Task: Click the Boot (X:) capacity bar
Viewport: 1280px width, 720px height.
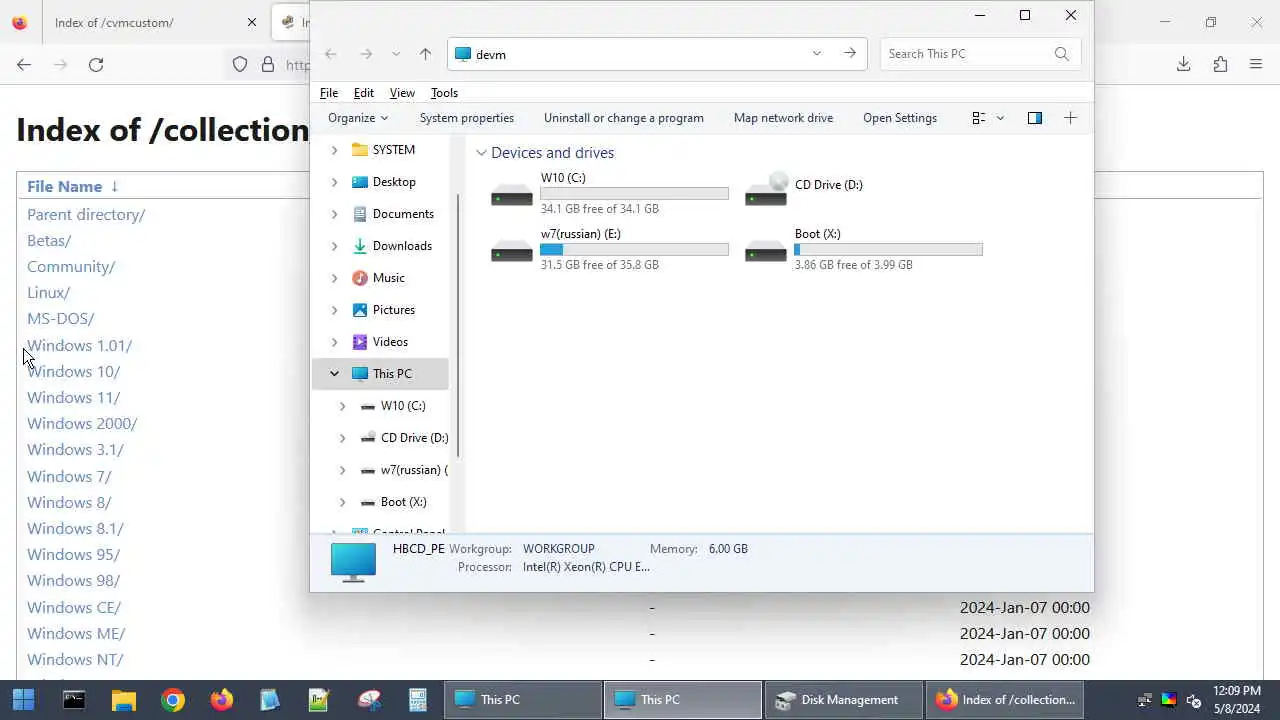Action: pos(888,250)
